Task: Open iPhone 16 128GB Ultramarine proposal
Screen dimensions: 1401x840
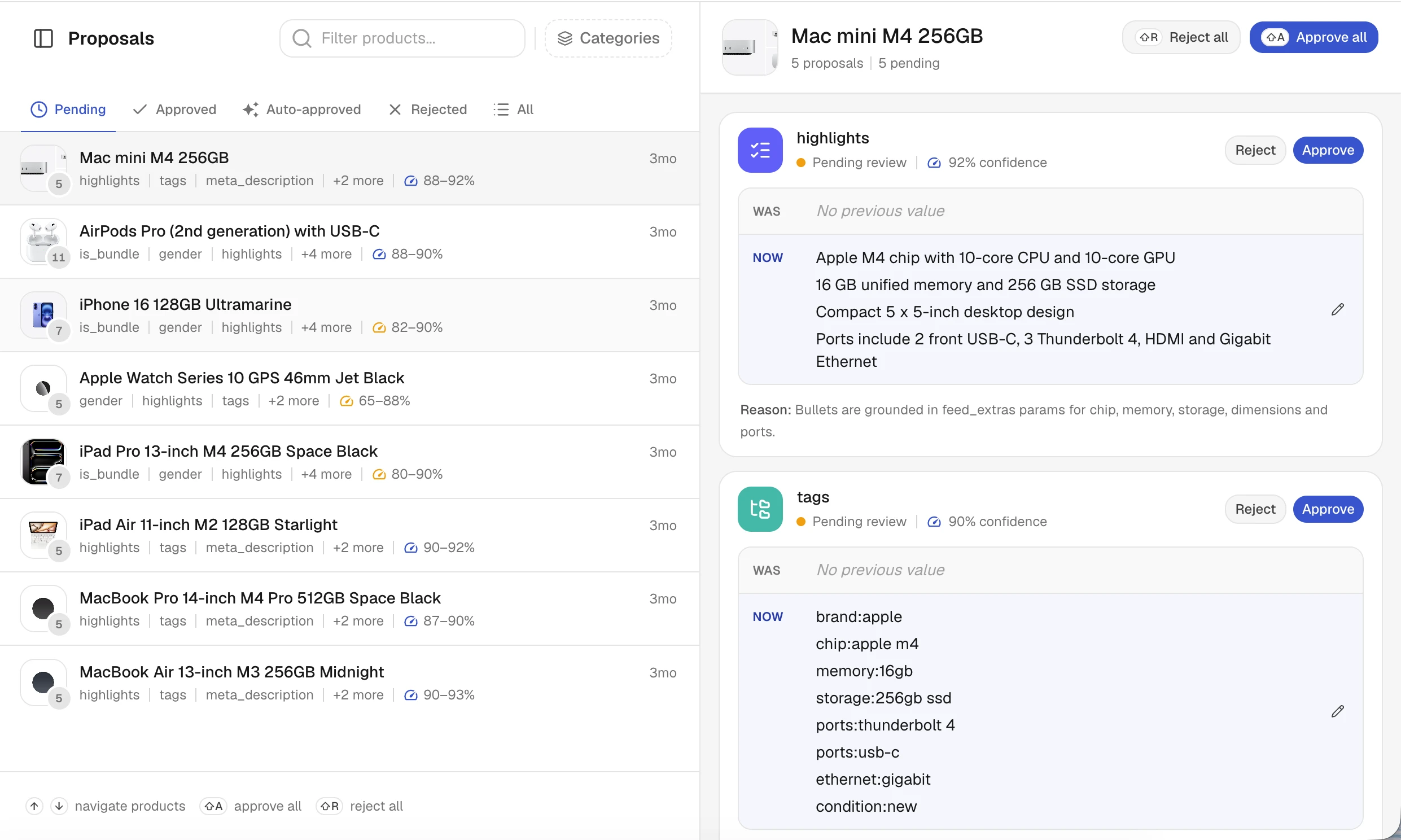Action: [x=349, y=316]
